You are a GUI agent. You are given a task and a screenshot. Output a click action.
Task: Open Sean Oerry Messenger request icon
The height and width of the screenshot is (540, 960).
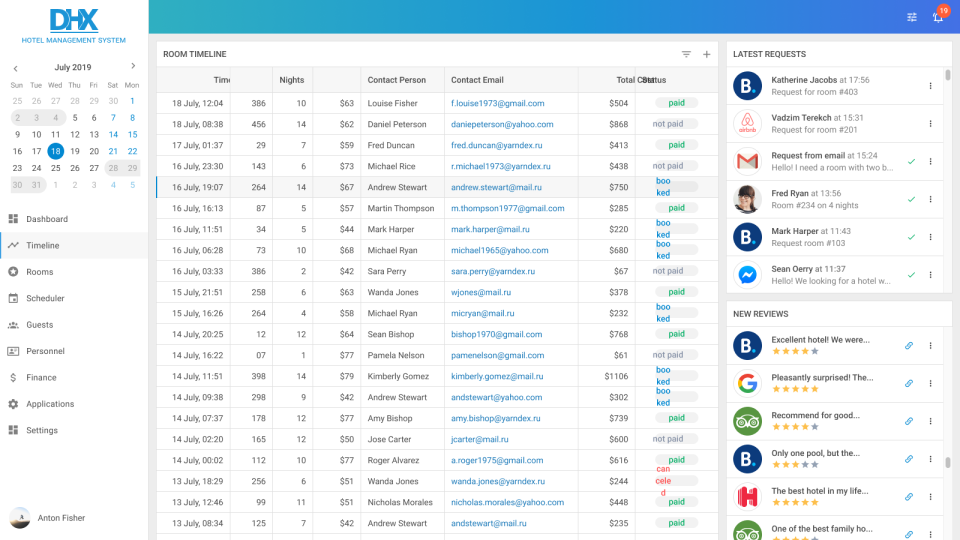click(748, 275)
